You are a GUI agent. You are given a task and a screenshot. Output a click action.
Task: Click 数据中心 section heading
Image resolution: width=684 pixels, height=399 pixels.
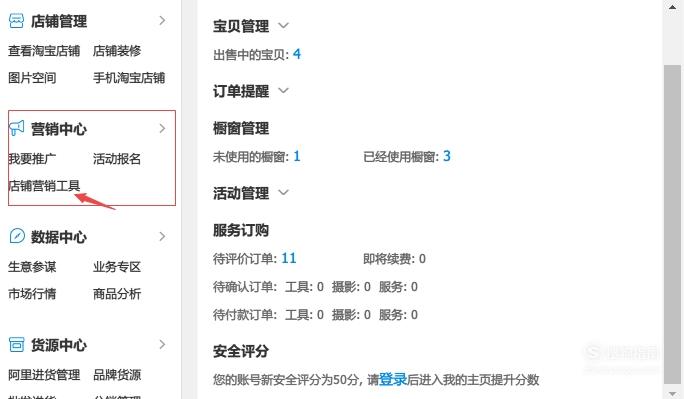[x=59, y=237]
